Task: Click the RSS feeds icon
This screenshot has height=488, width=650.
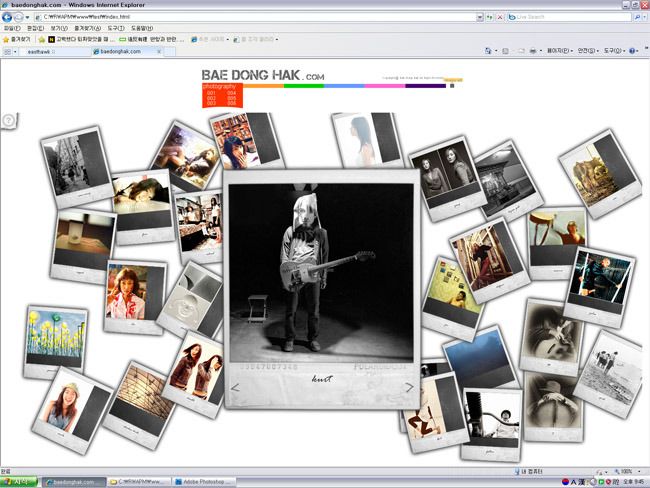Action: [505, 51]
